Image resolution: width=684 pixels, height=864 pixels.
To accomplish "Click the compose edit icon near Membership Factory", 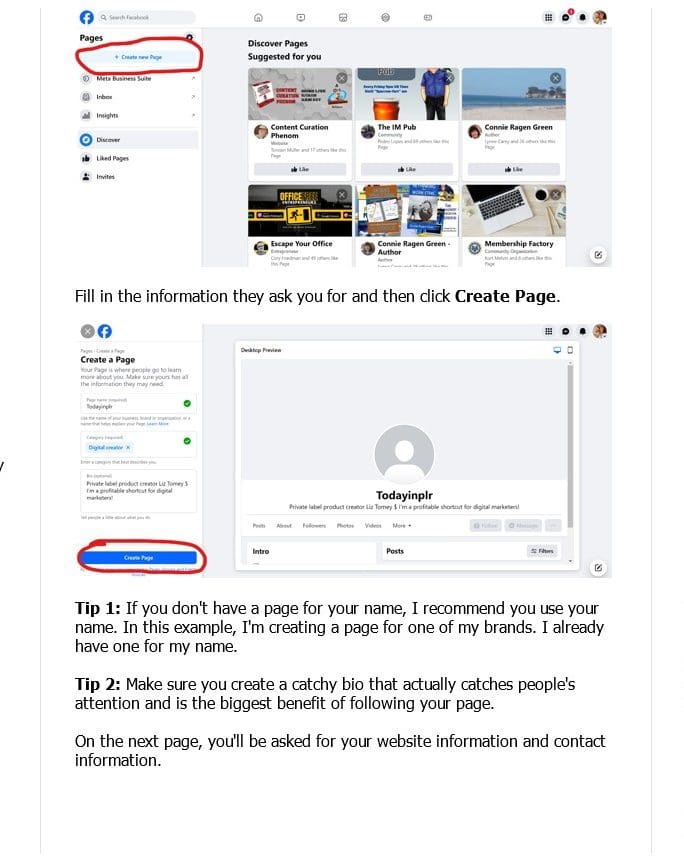I will (598, 255).
